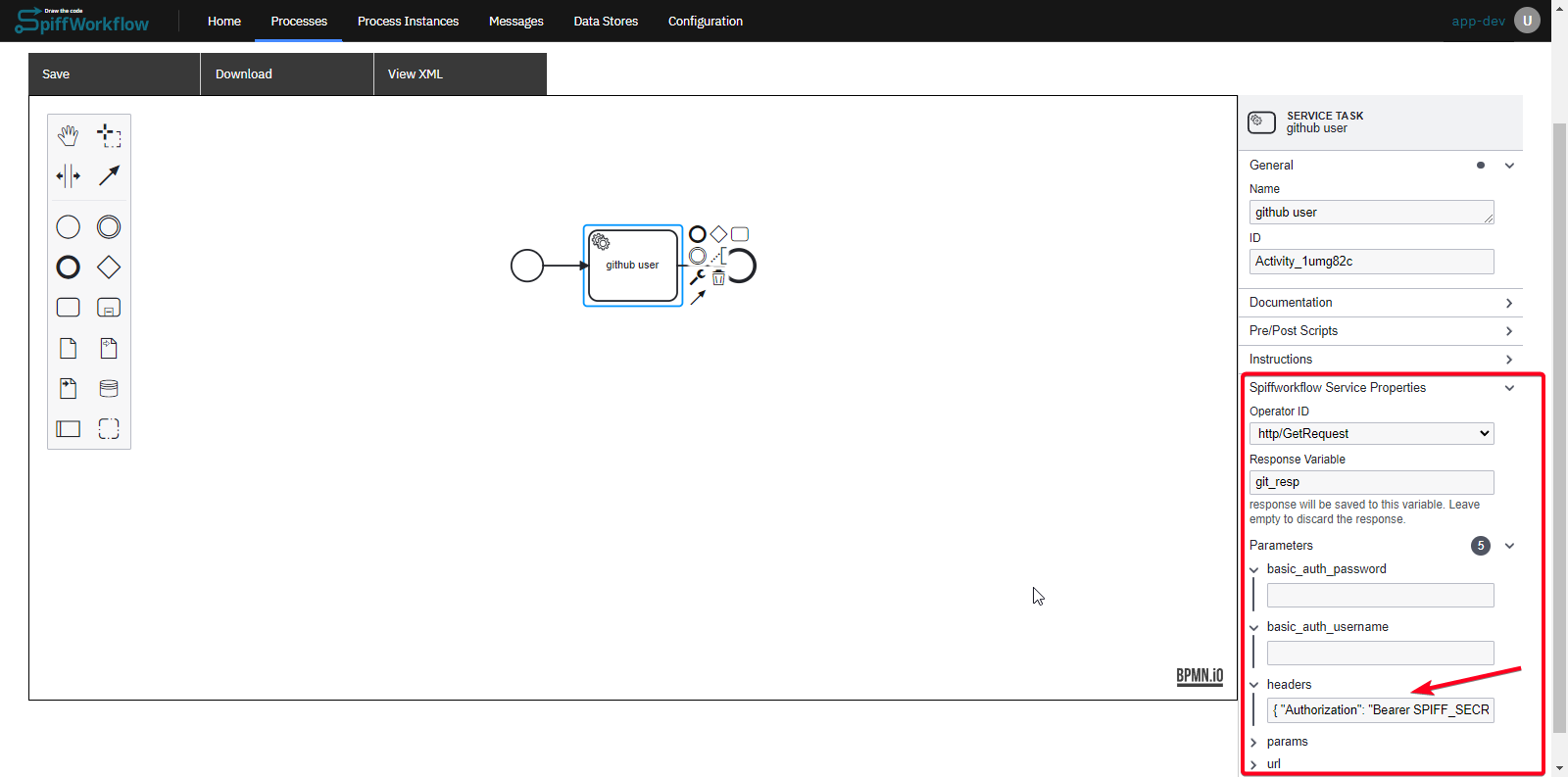Click the View XML button
Screen dimensions: 1568x777
(x=461, y=73)
